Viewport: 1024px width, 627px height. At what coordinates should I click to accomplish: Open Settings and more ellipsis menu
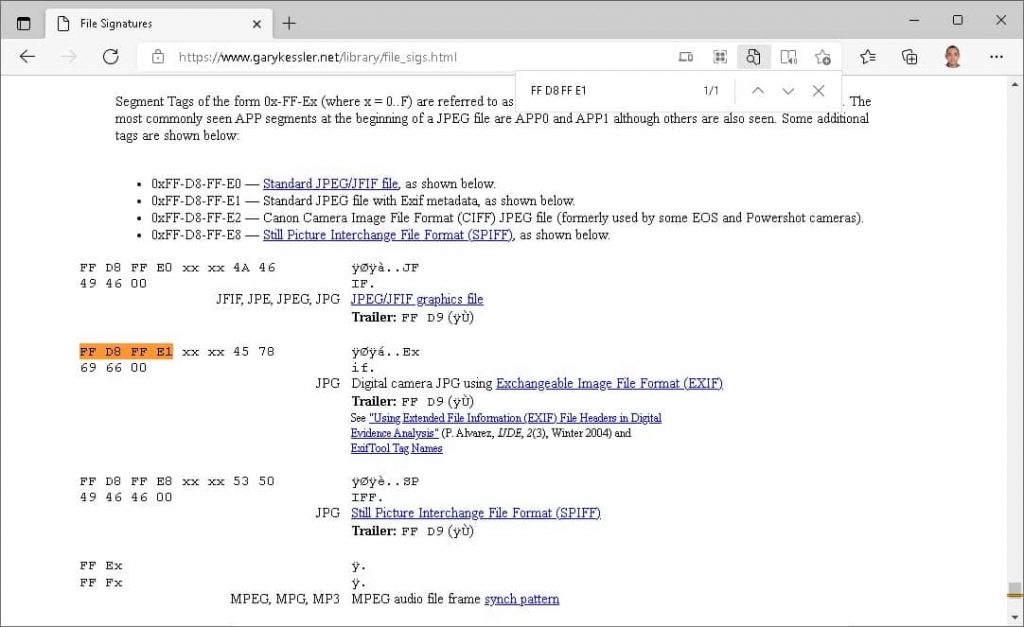(x=996, y=57)
